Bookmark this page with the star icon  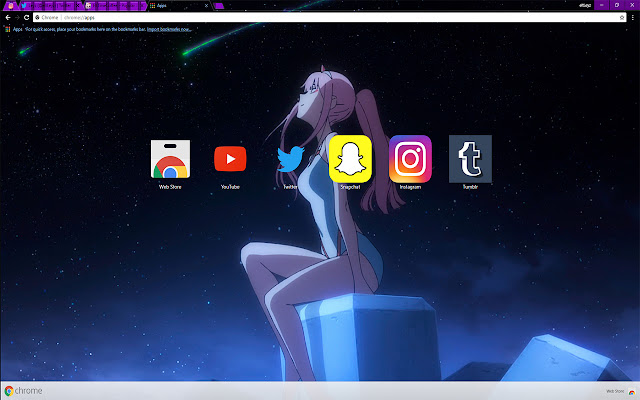(x=622, y=18)
